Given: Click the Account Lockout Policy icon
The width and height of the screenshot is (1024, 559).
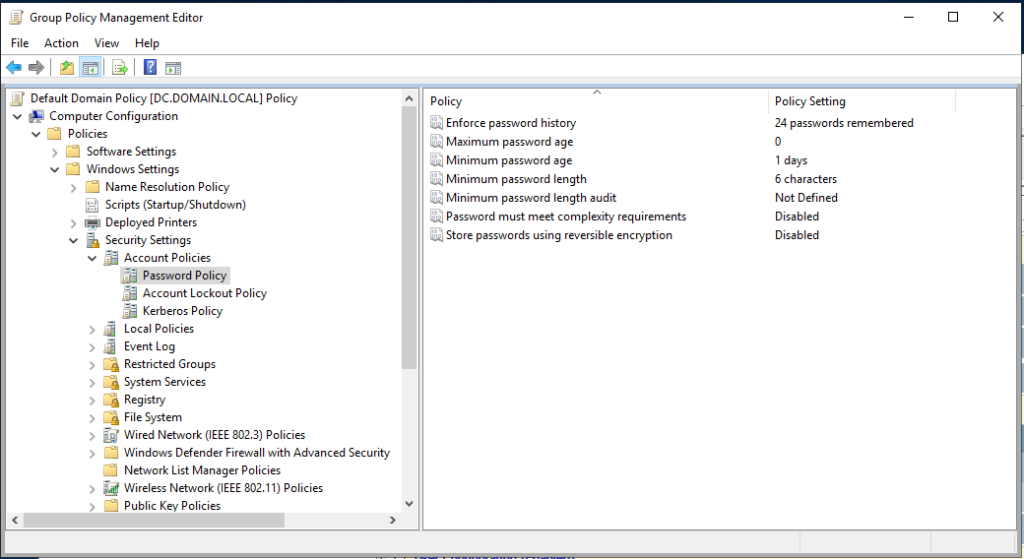Looking at the screenshot, I should 130,293.
